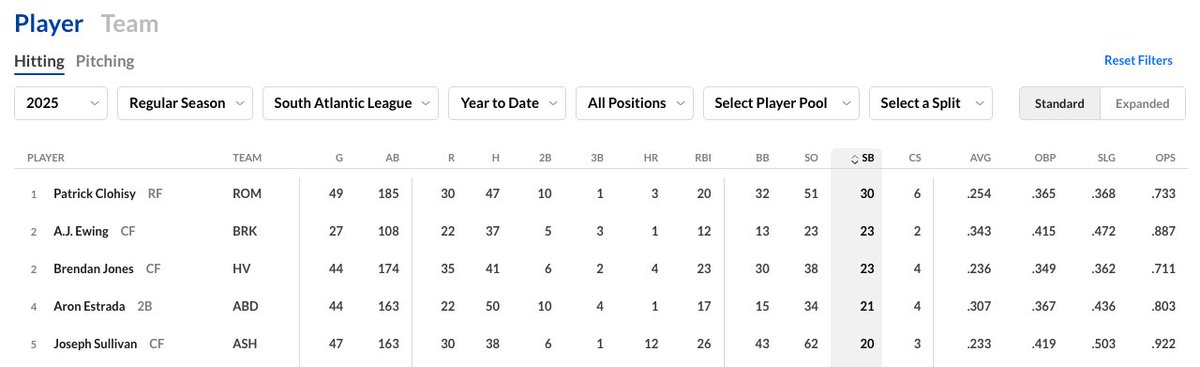Switch to the Team stats view
This screenshot has height=367, width=1200.
click(x=130, y=24)
